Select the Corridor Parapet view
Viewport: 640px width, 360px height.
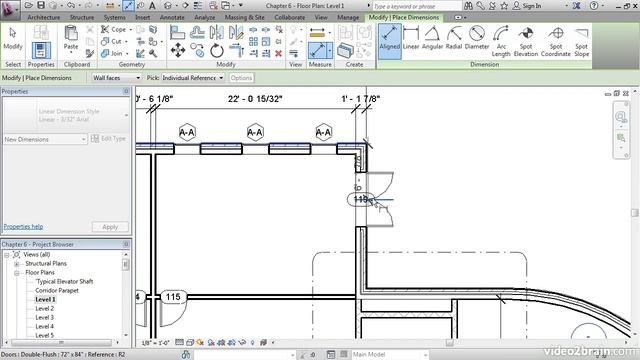(57, 290)
